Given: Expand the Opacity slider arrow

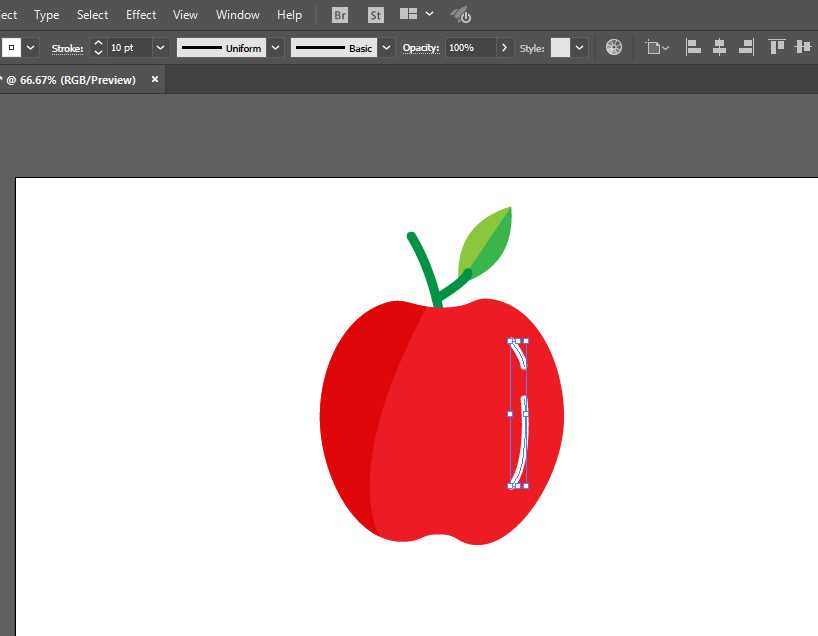Looking at the screenshot, I should [x=504, y=48].
